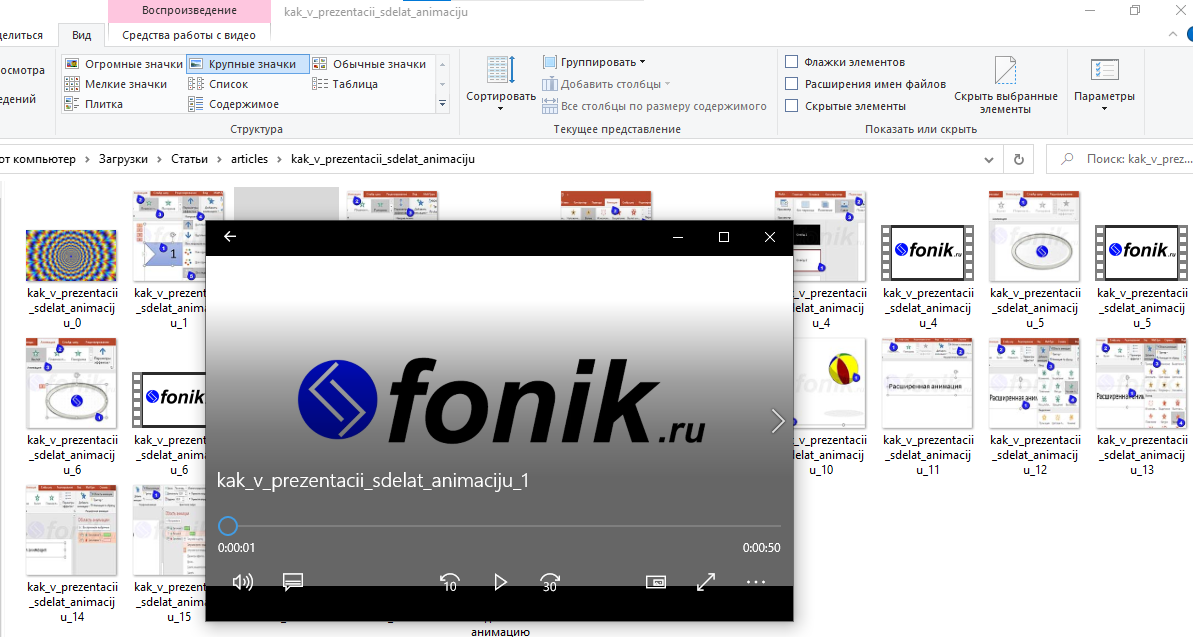Switch layout to Список

(x=218, y=84)
